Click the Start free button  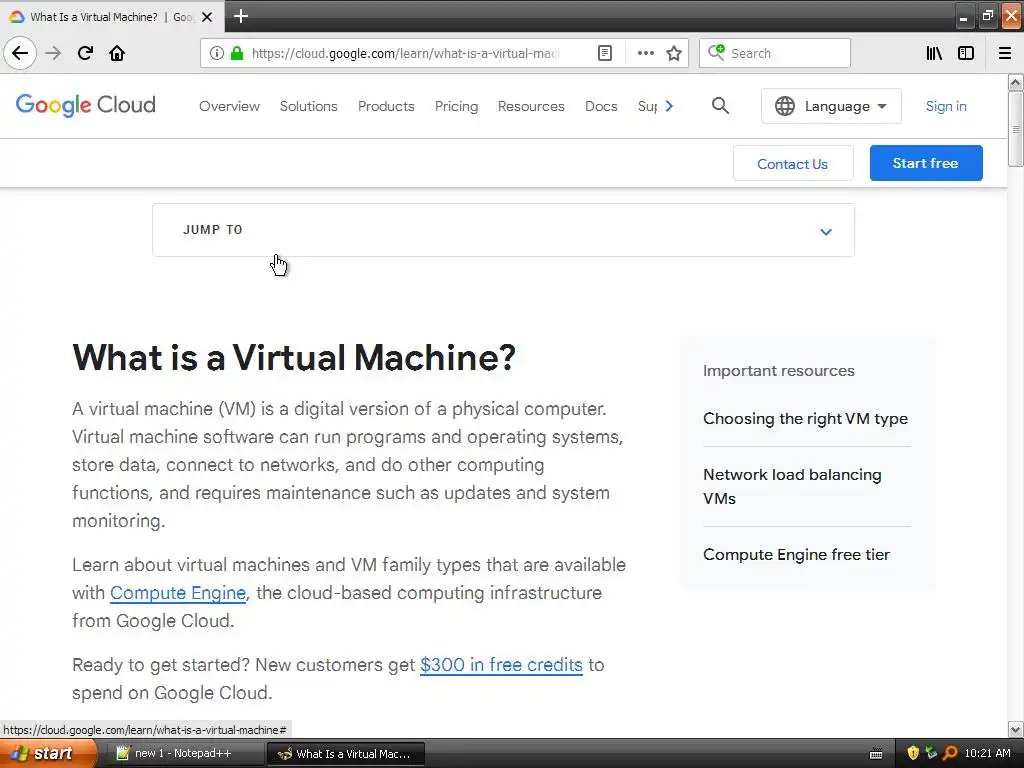point(926,163)
